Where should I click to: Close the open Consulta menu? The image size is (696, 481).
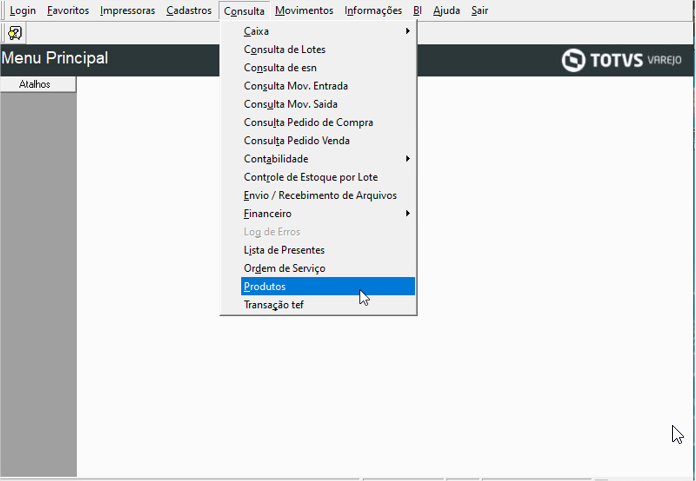[244, 11]
